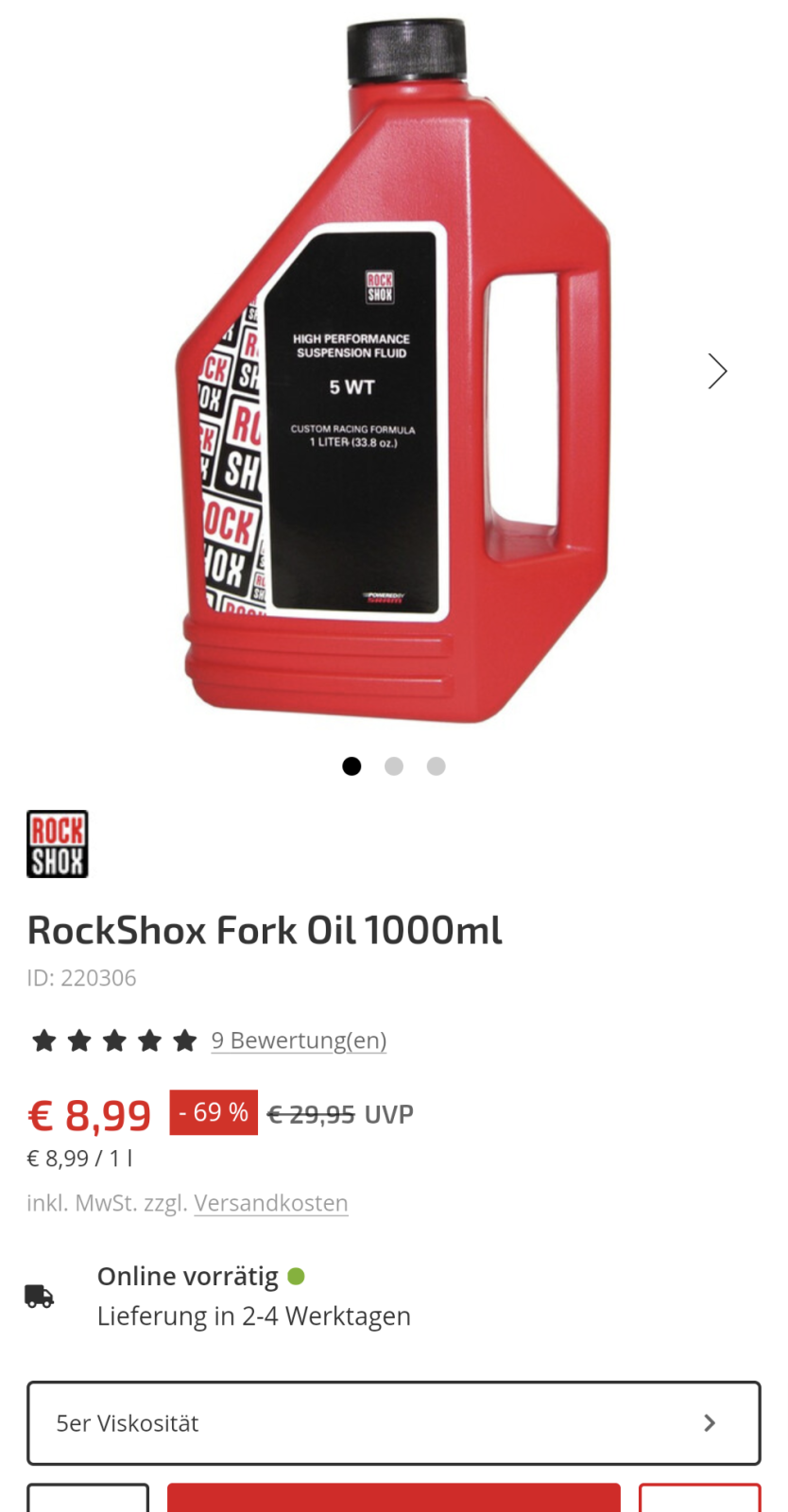788x1512 pixels.
Task: Open the 5er Viskosität selector
Action: pyautogui.click(x=394, y=1423)
